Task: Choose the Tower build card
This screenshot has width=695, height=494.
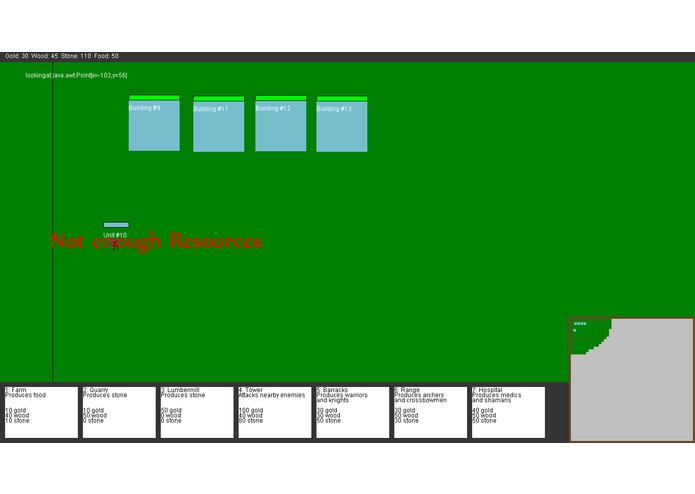Action: (275, 412)
